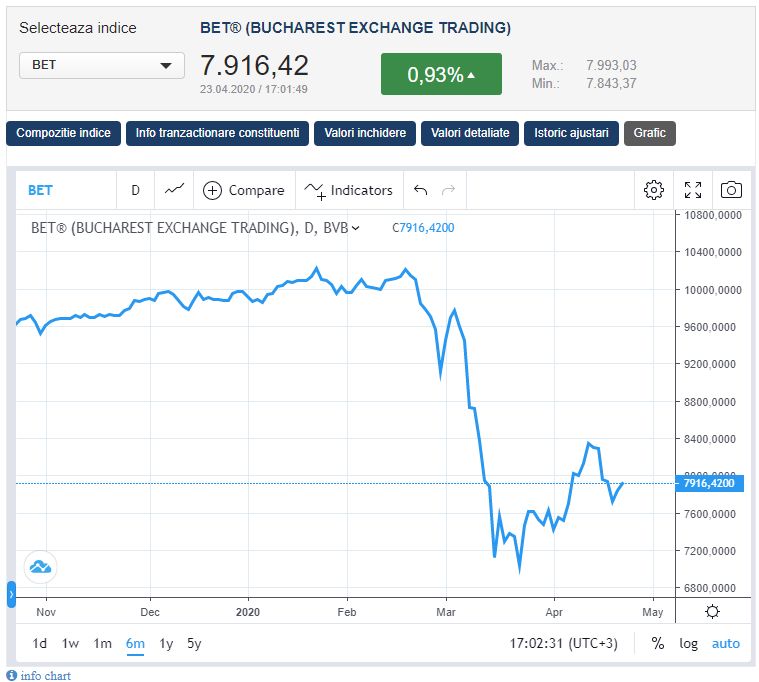
Task: Click the Selecteaza indice label
Action: [78, 28]
